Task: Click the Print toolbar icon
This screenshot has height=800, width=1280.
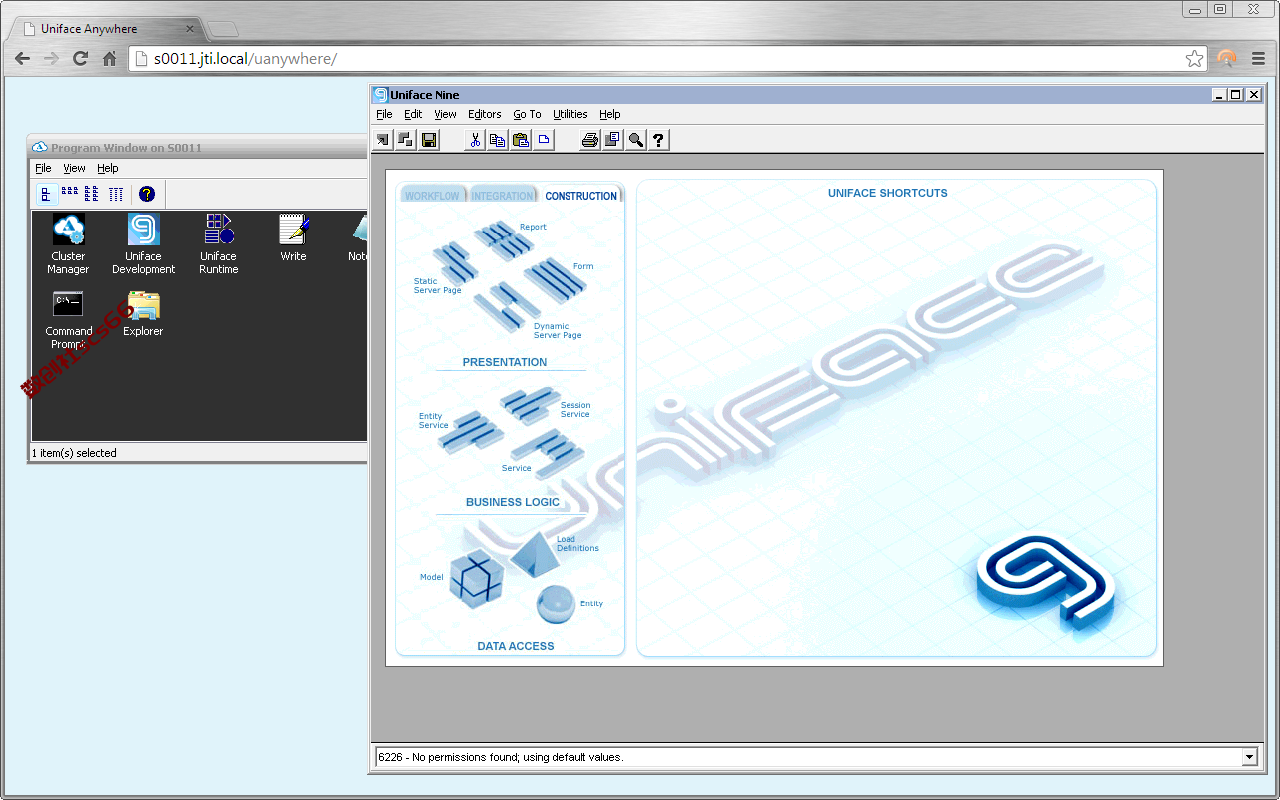Action: 590,140
